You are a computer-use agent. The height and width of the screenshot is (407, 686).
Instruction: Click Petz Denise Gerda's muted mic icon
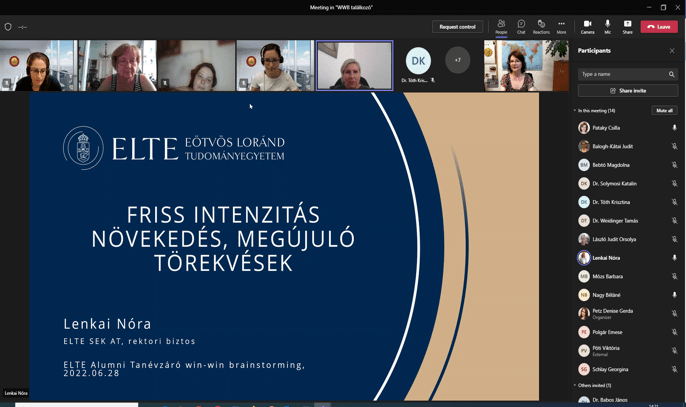(674, 313)
